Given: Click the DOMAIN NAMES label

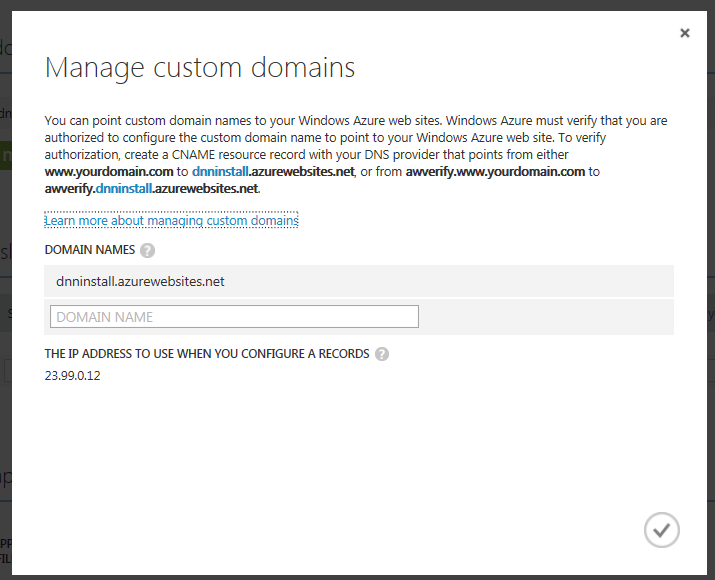Looking at the screenshot, I should click(x=90, y=250).
